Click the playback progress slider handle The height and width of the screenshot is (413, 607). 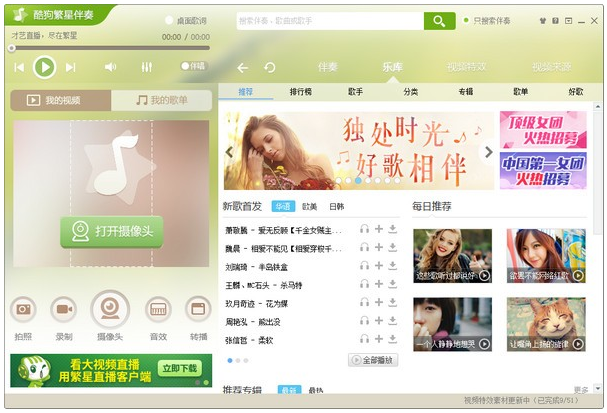click(x=12, y=48)
